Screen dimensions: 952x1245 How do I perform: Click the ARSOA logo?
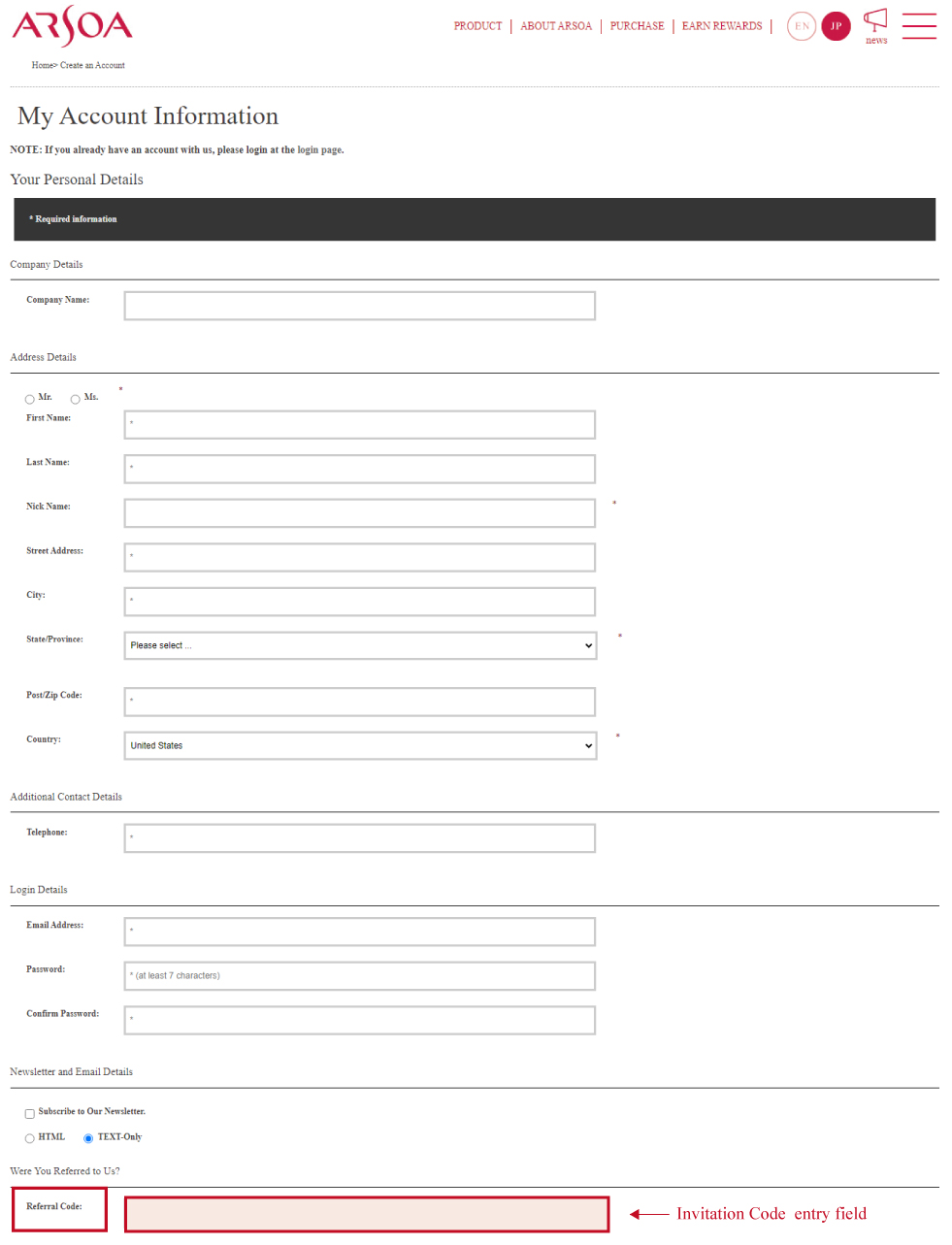tap(72, 26)
